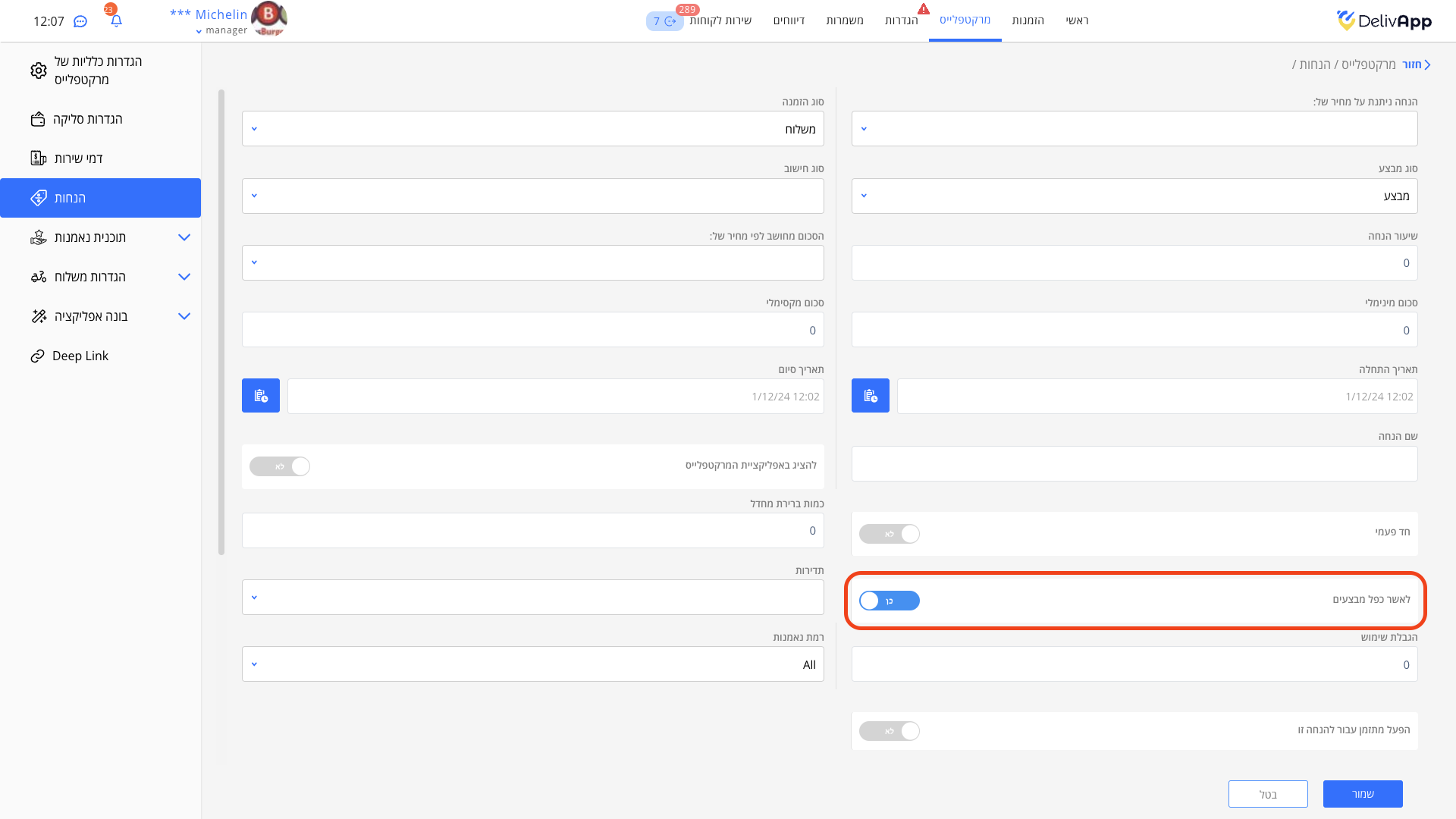Click the שמור save button
Image resolution: width=1456 pixels, height=819 pixels.
pos(1362,794)
